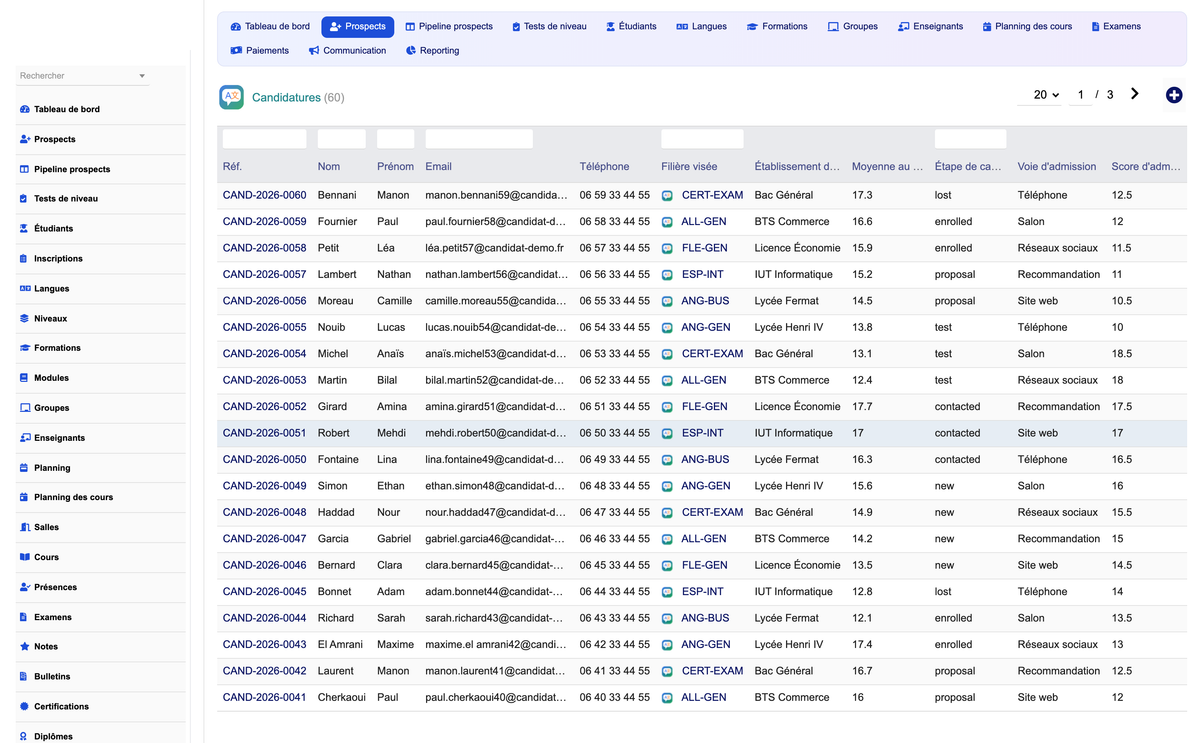Click the Candidatures module logo icon

[x=231, y=97]
